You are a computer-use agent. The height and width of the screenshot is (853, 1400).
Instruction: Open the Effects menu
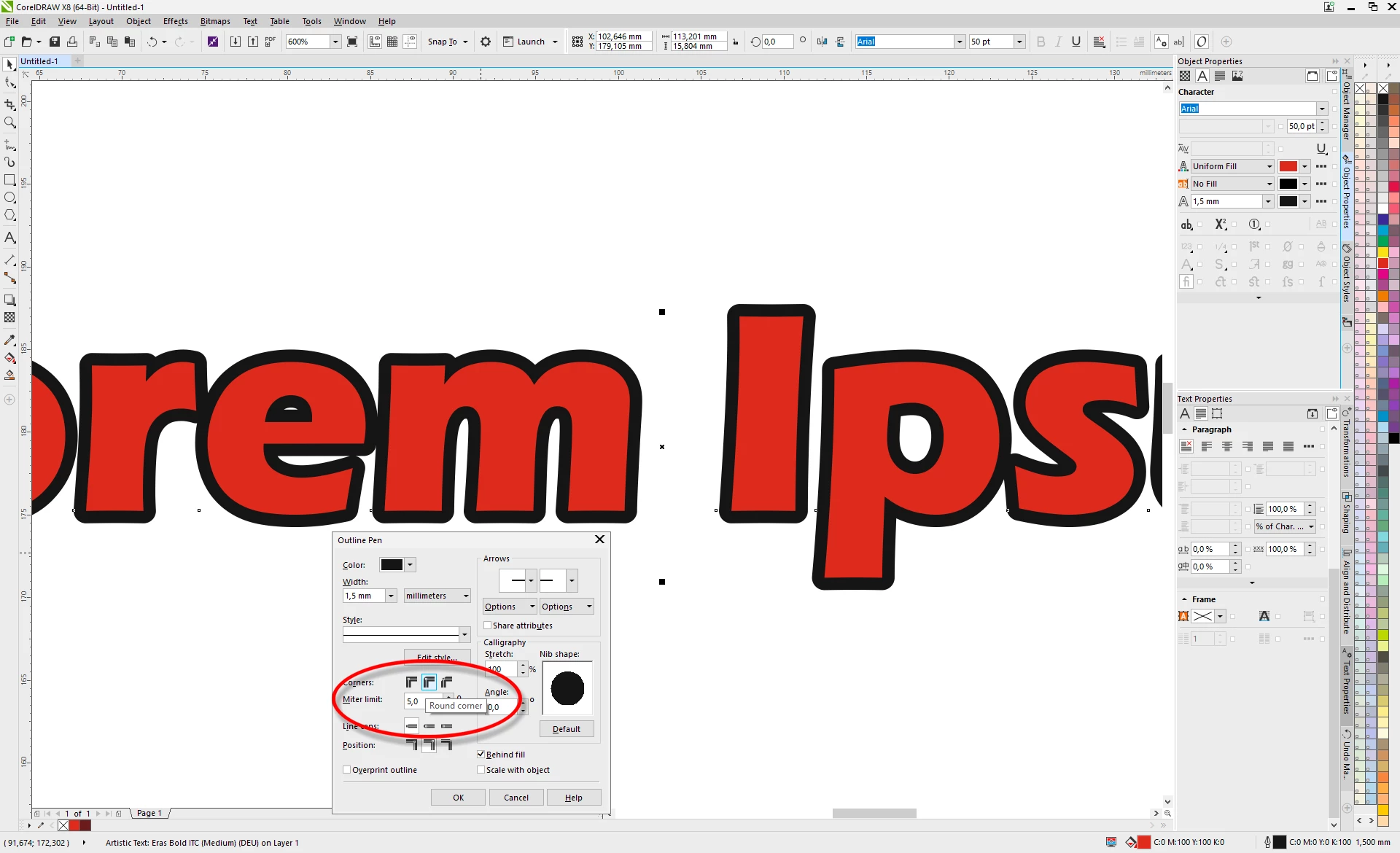tap(175, 21)
